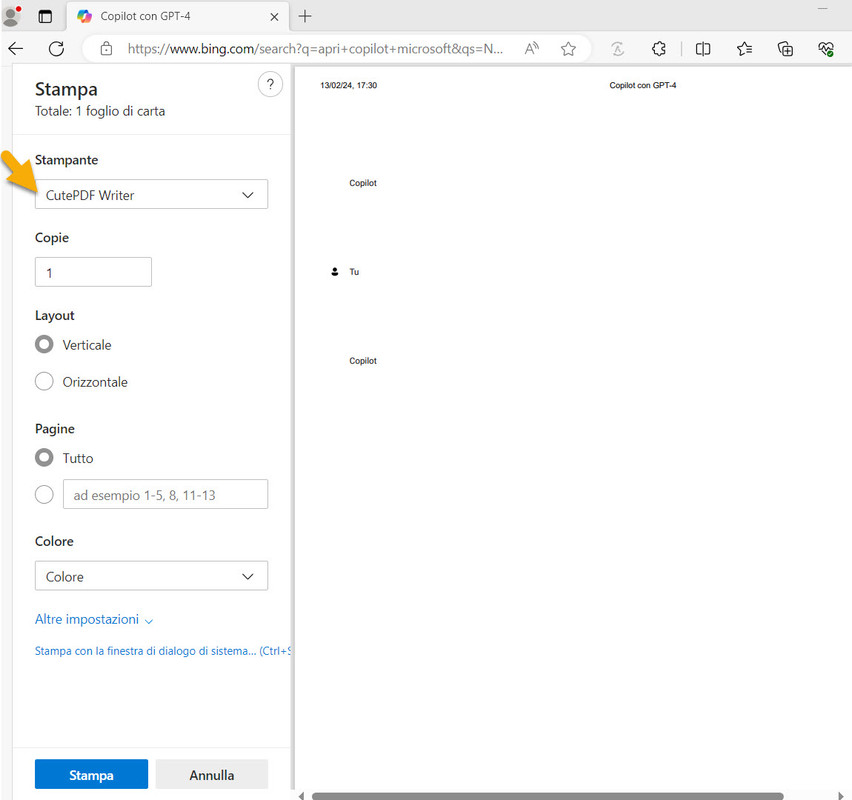The height and width of the screenshot is (800, 852).
Task: Activate the Read aloud icon
Action: [x=531, y=49]
